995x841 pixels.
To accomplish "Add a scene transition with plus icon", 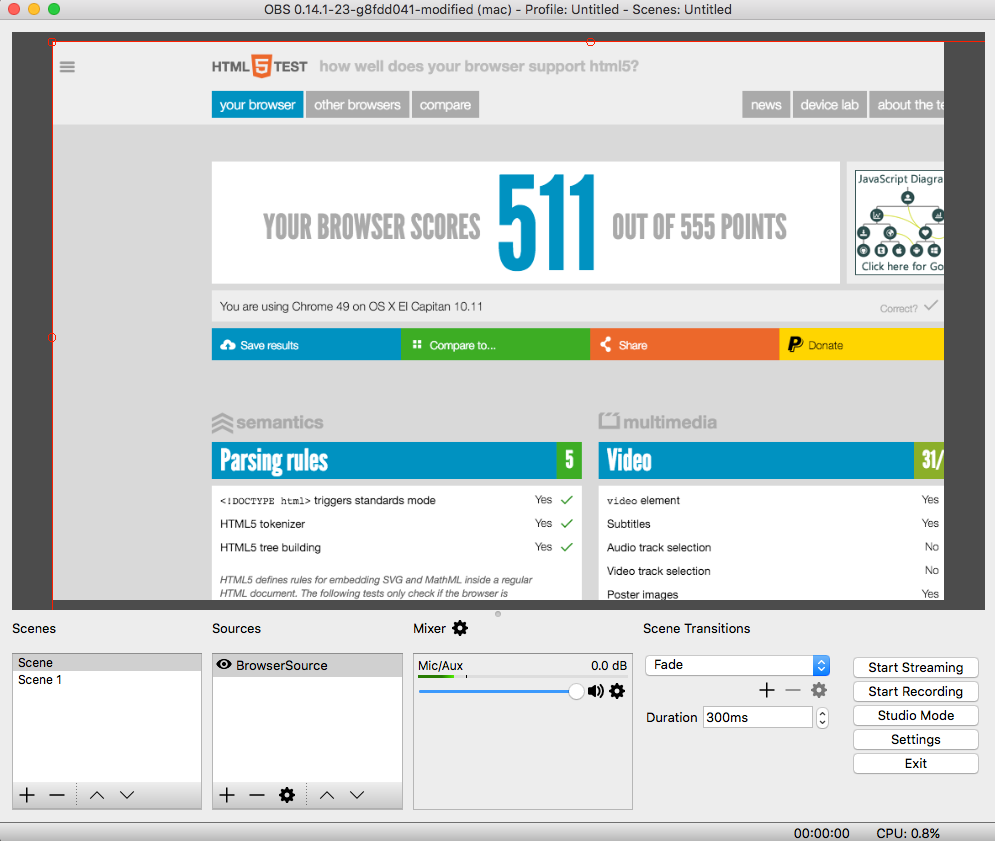I will point(767,690).
